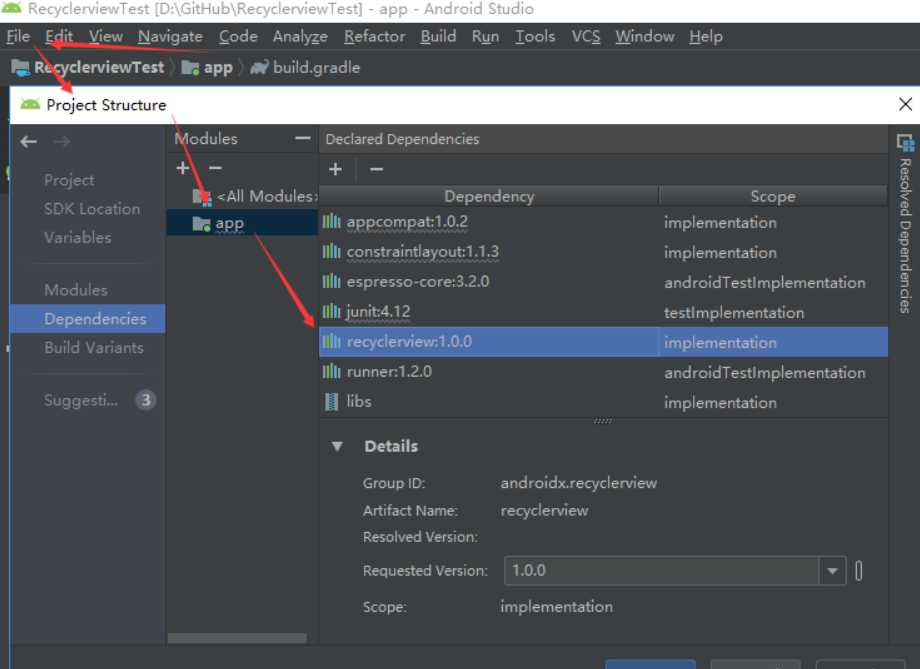Open the Help menu

pyautogui.click(x=706, y=36)
